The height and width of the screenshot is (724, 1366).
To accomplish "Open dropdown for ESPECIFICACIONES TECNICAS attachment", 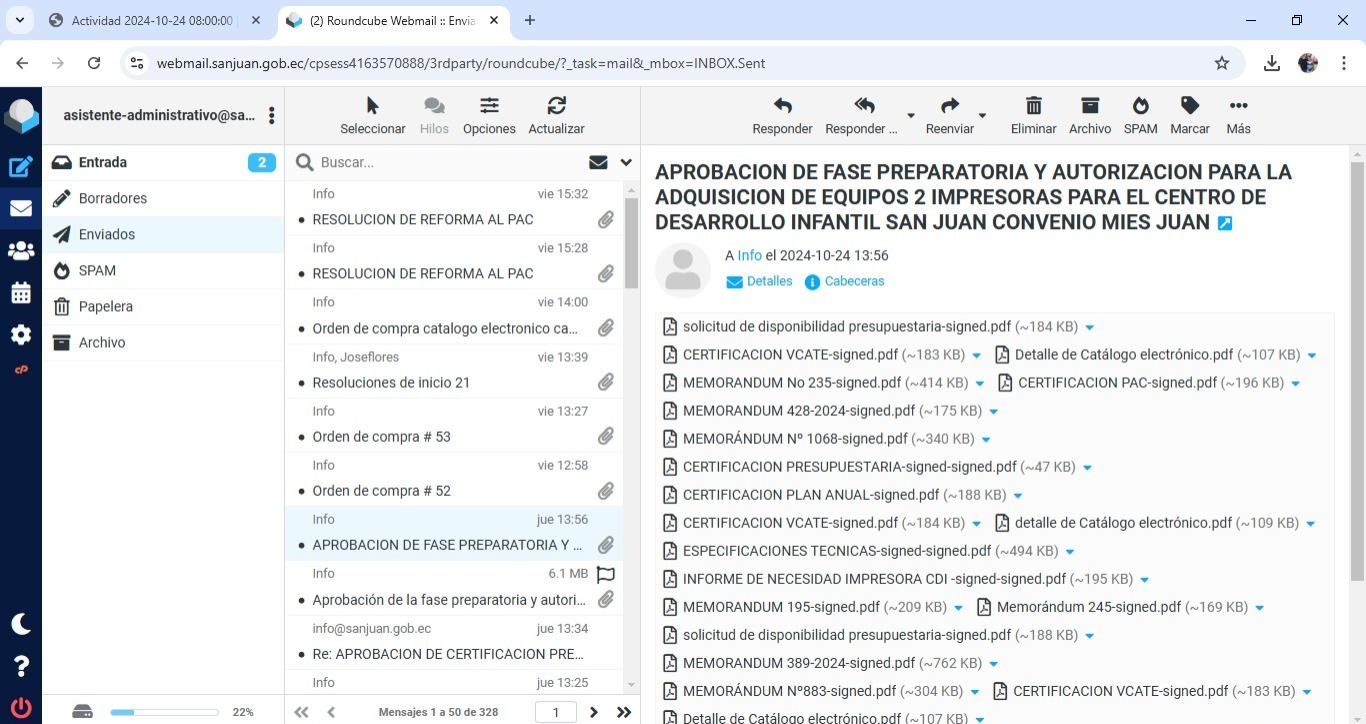I will tap(1070, 552).
